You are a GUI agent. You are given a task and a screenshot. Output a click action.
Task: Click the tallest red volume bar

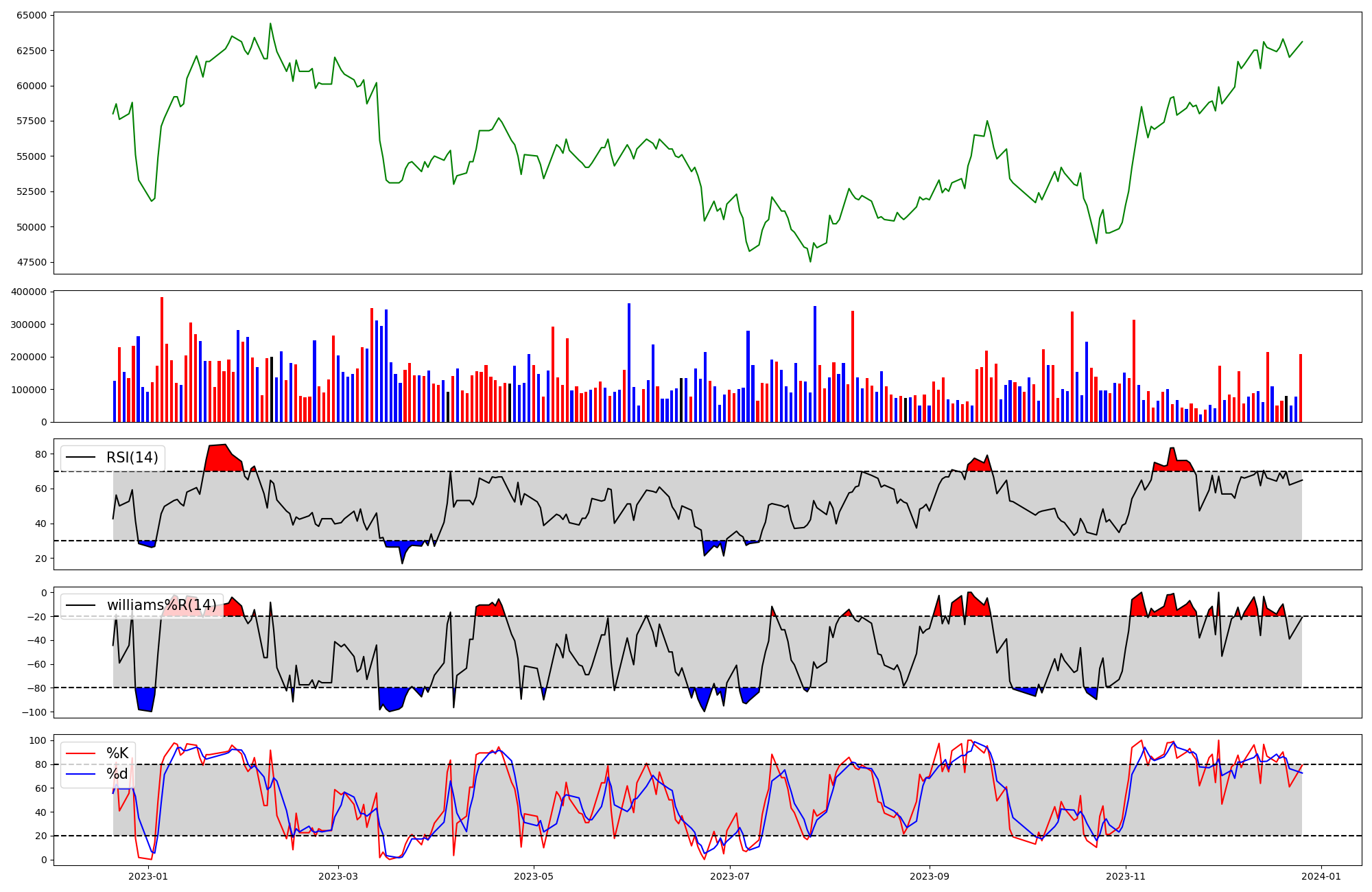point(162,360)
